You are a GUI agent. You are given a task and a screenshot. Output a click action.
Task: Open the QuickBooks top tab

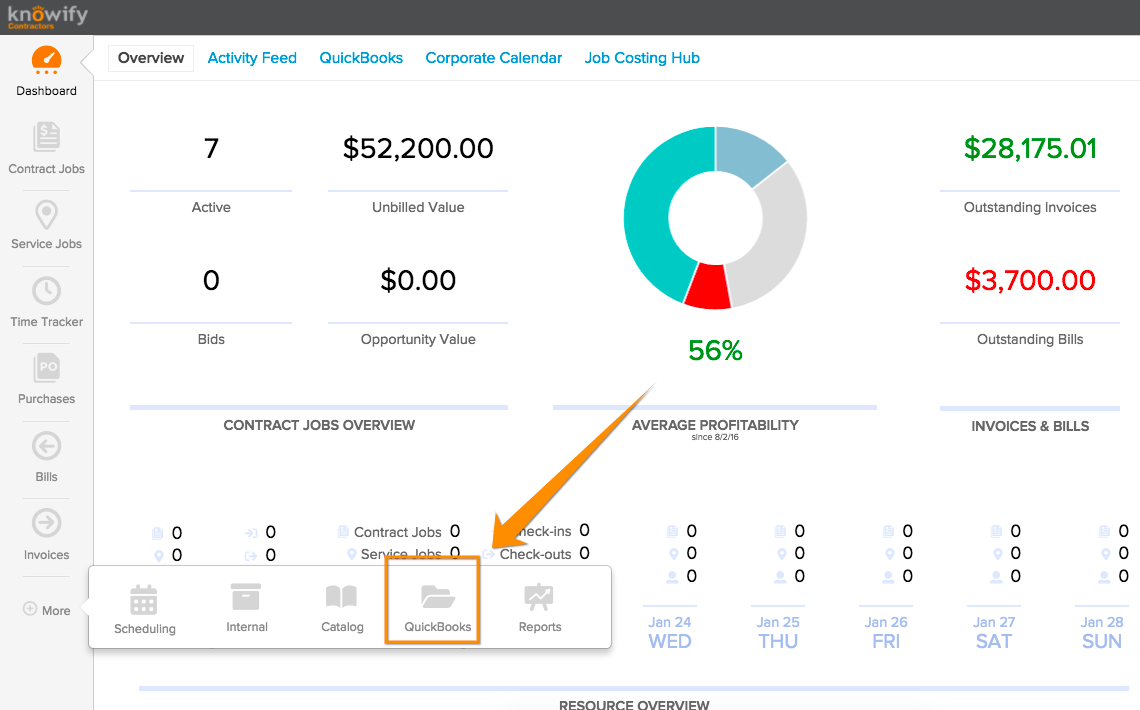(361, 58)
